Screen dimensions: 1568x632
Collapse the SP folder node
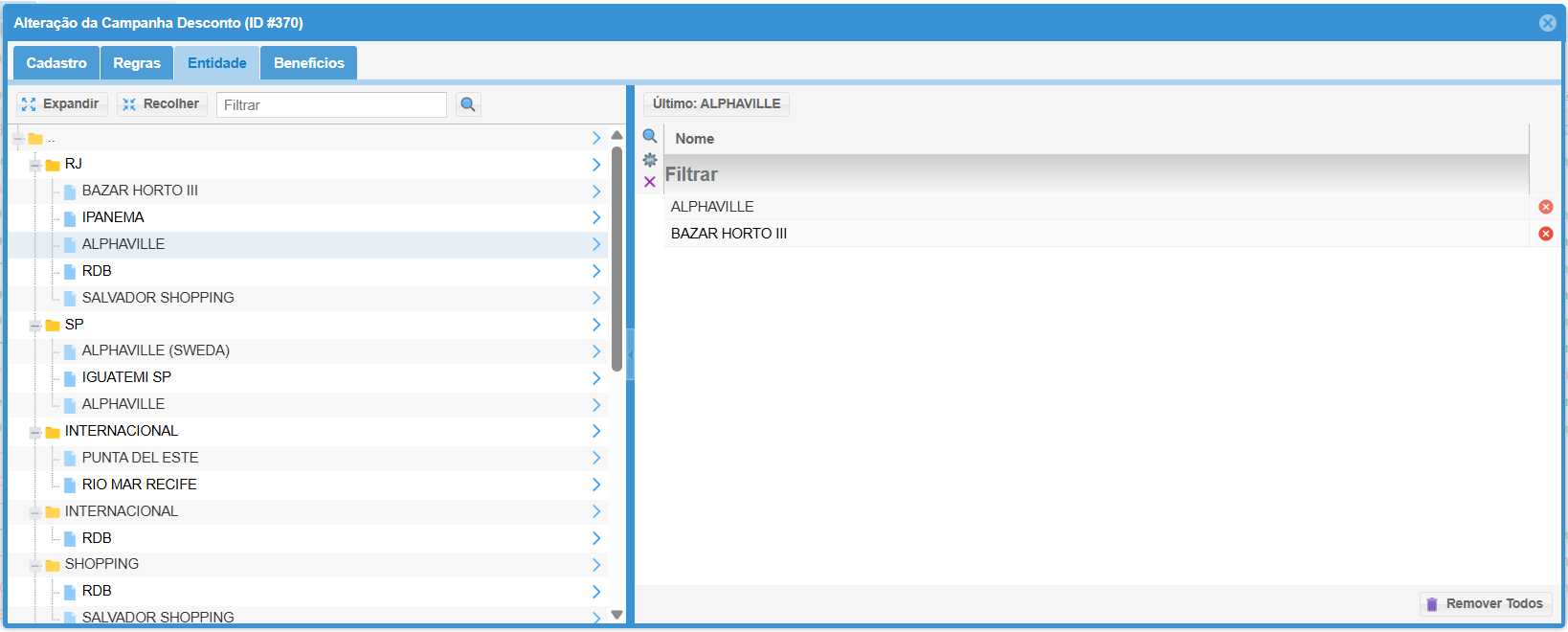point(35,326)
